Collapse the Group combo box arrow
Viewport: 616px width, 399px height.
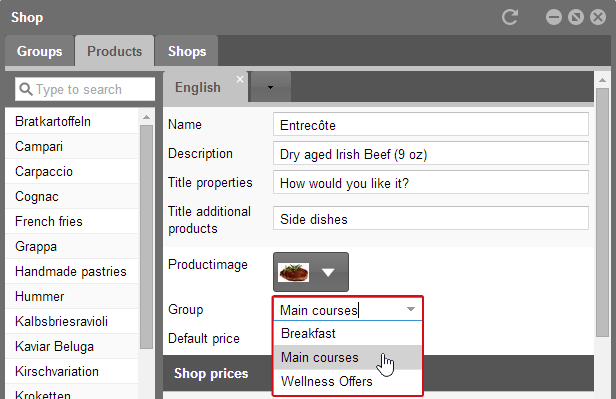[x=411, y=309]
